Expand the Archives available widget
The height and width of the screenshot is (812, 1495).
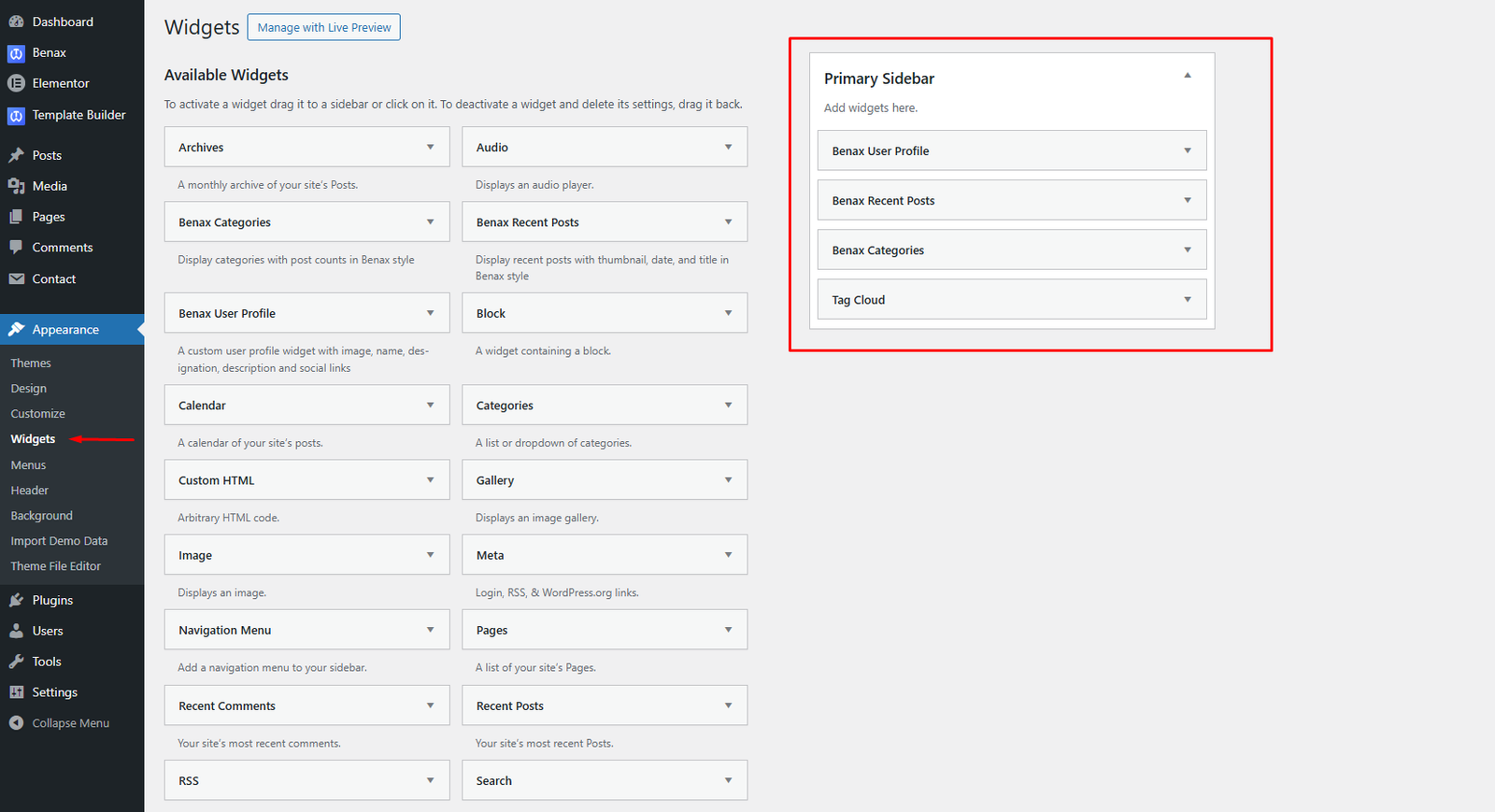tap(431, 147)
